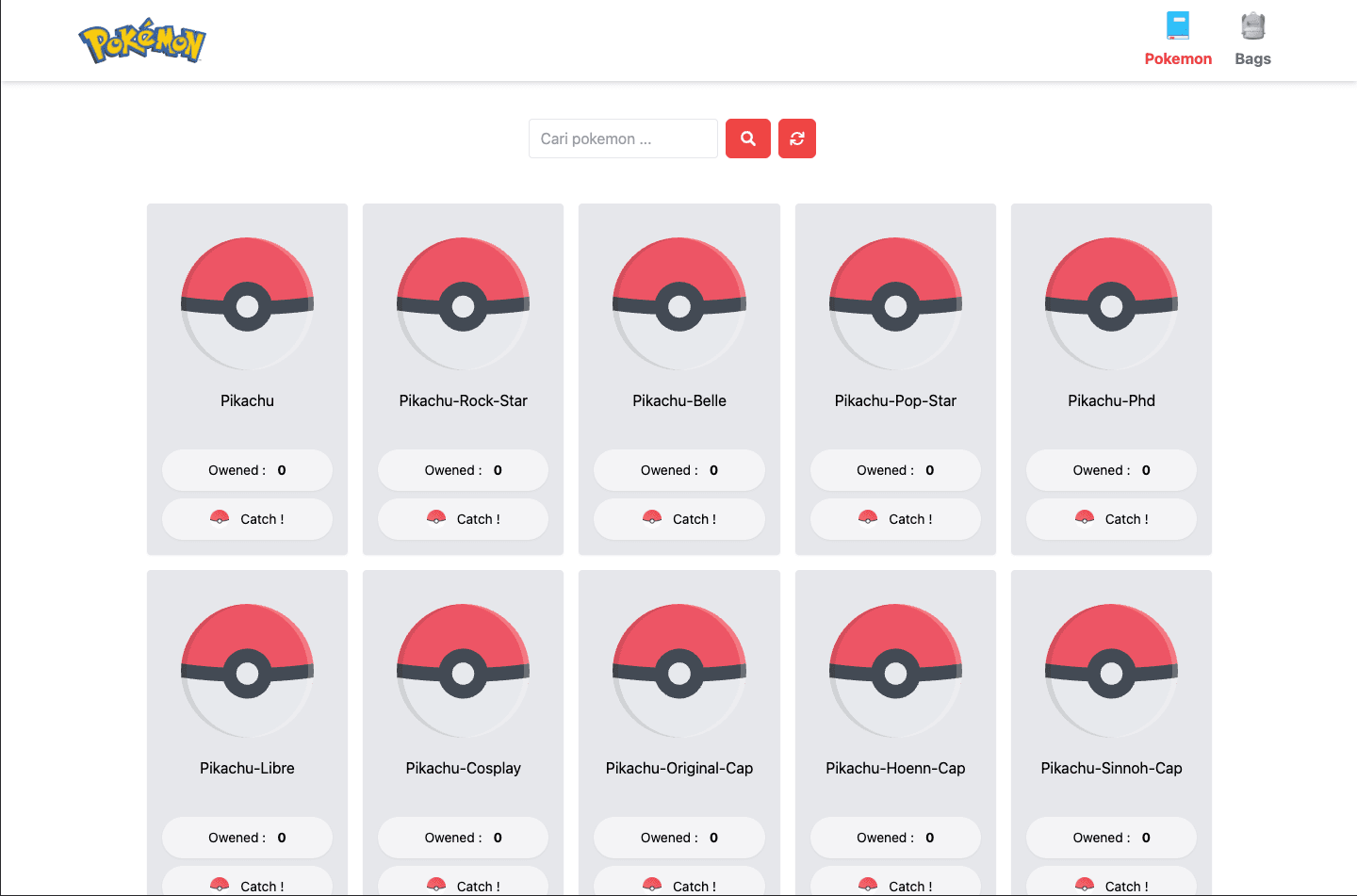
Task: Click the Pokémon logo
Action: tap(142, 40)
